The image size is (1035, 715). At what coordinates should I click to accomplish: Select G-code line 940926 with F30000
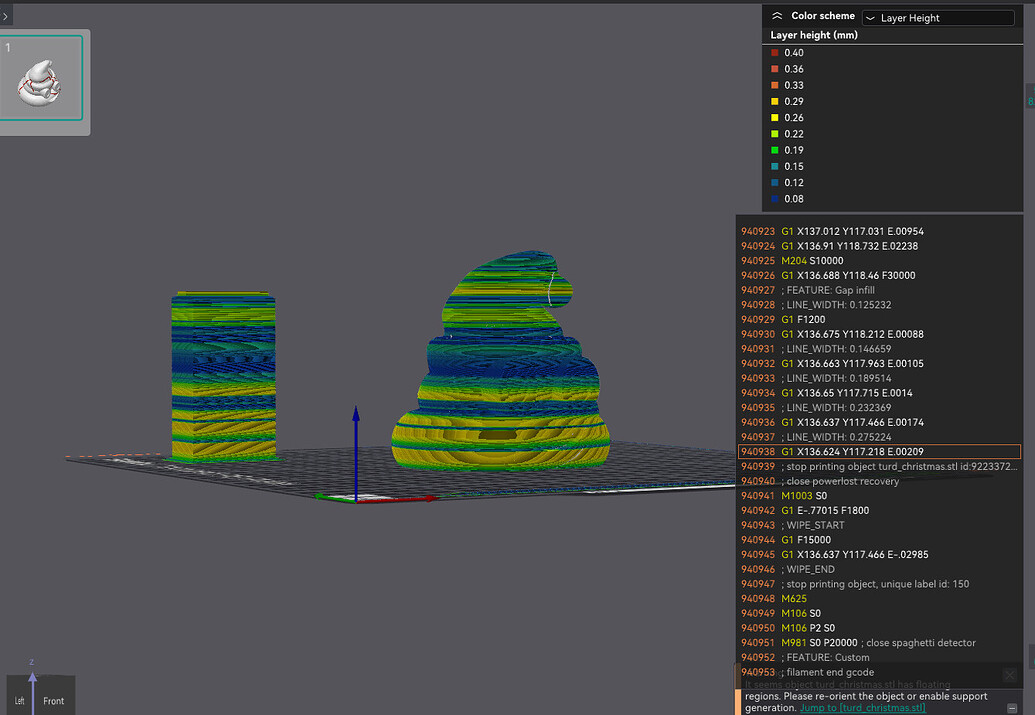[879, 275]
